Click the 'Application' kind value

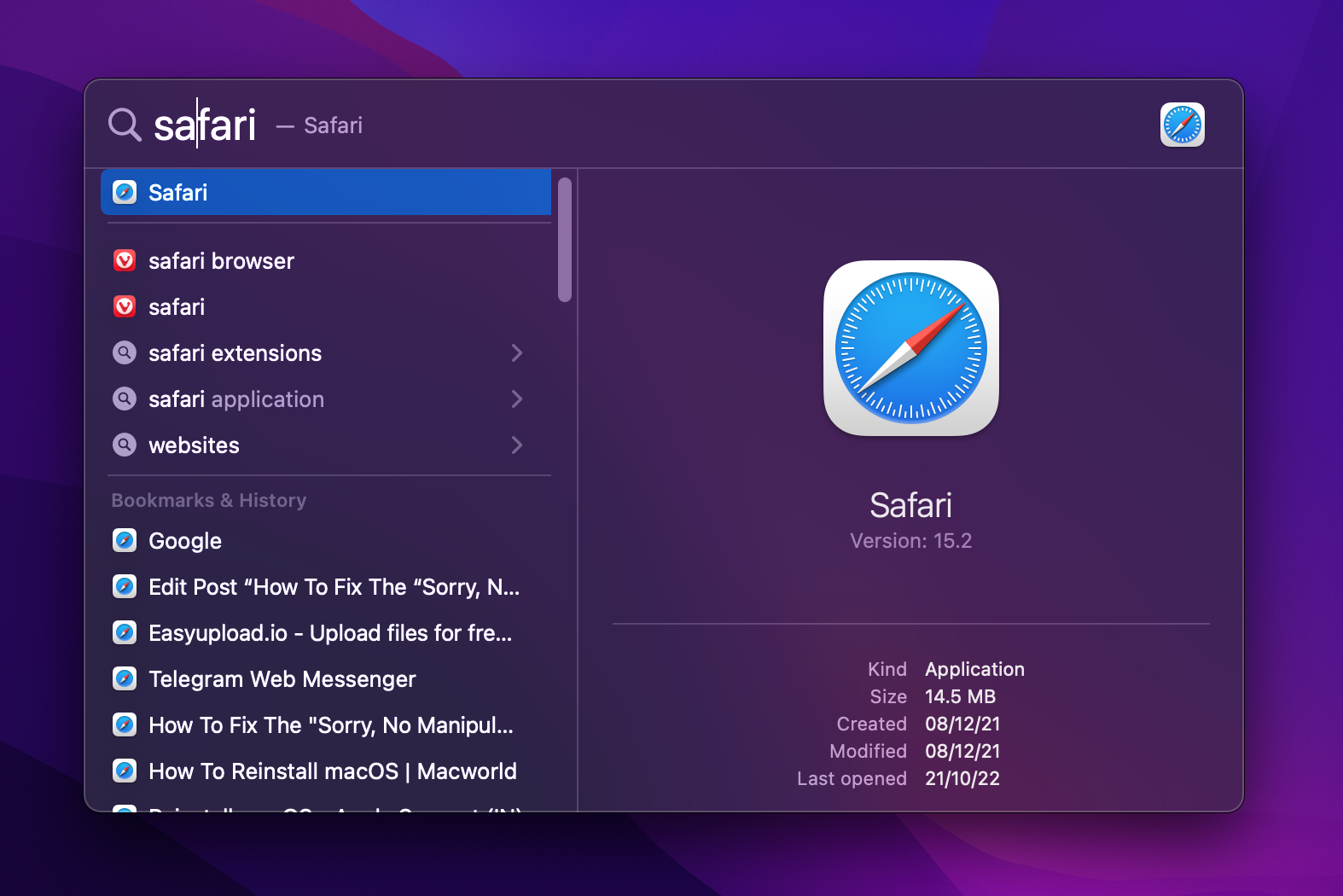click(x=974, y=669)
